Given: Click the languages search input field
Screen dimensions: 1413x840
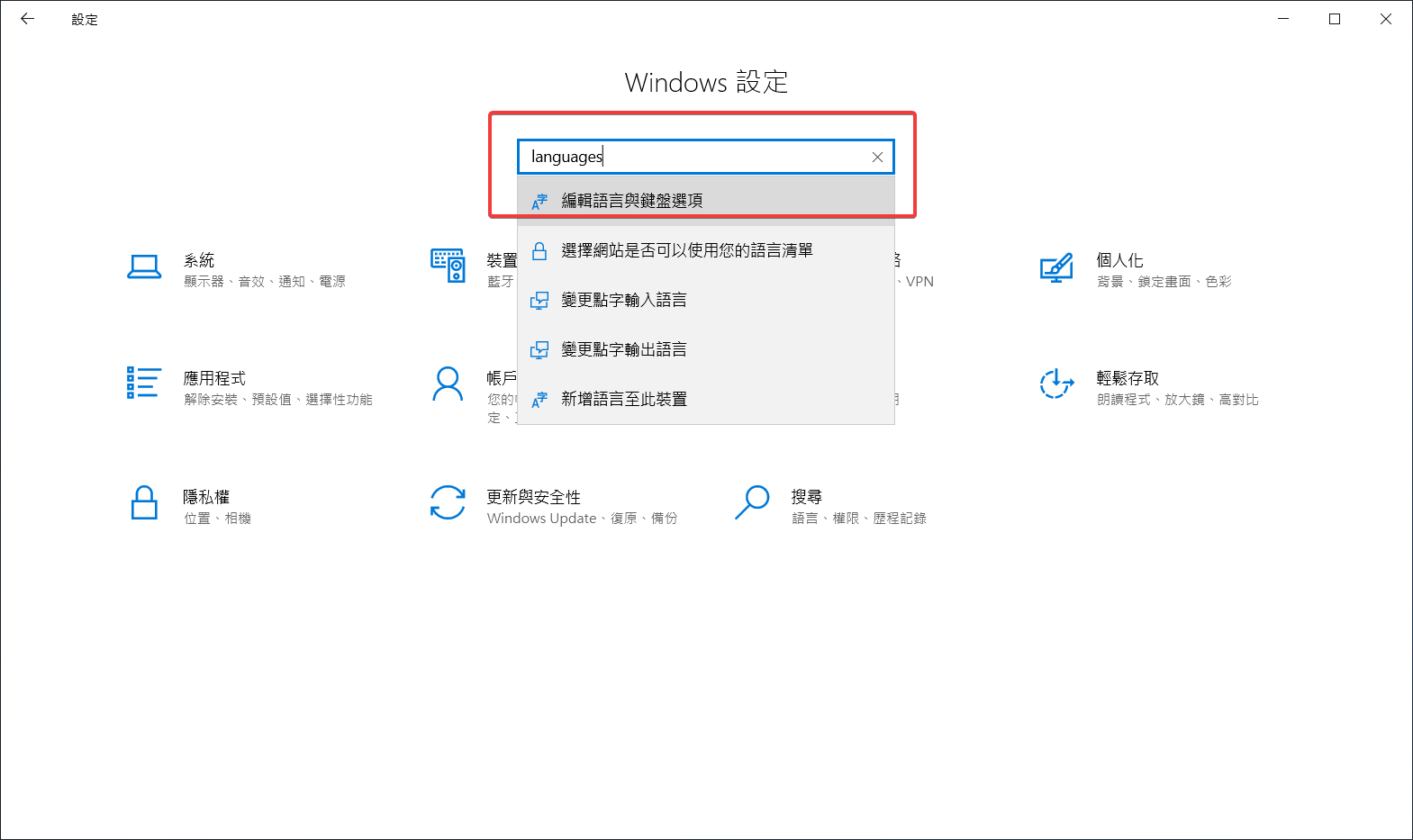Looking at the screenshot, I should 693,157.
